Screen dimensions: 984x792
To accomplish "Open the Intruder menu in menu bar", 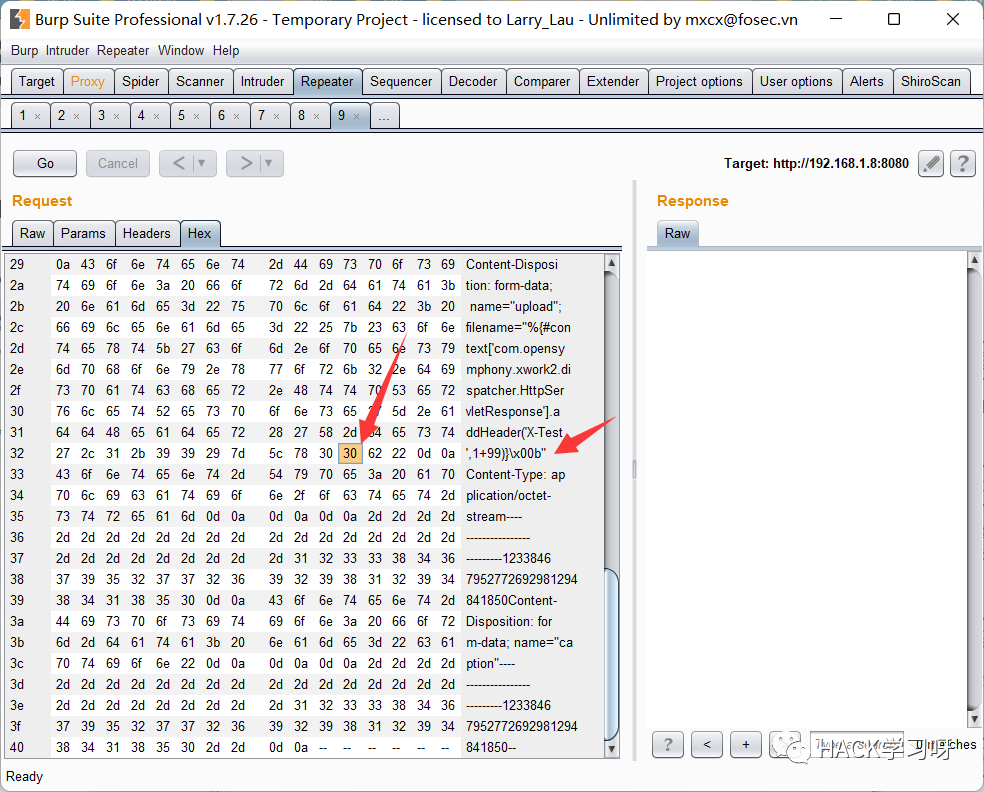I will [67, 50].
